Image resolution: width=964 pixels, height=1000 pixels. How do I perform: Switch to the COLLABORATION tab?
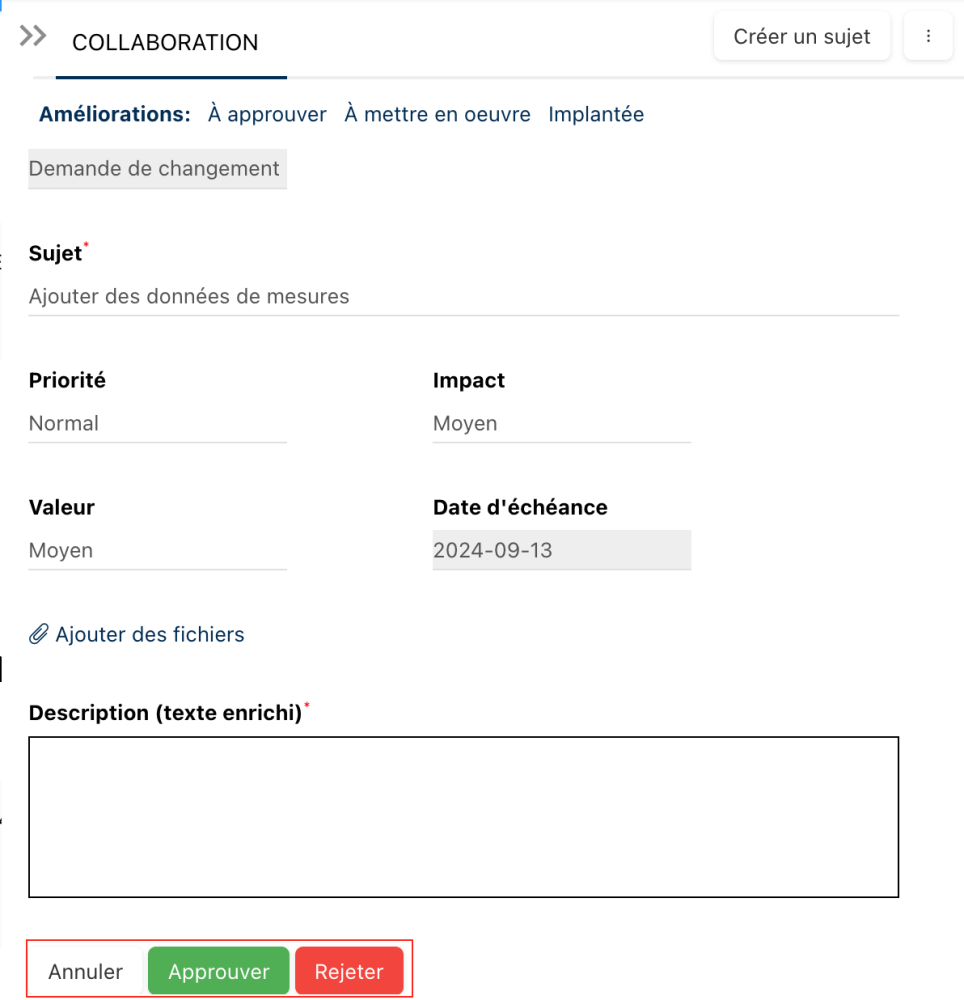click(165, 43)
